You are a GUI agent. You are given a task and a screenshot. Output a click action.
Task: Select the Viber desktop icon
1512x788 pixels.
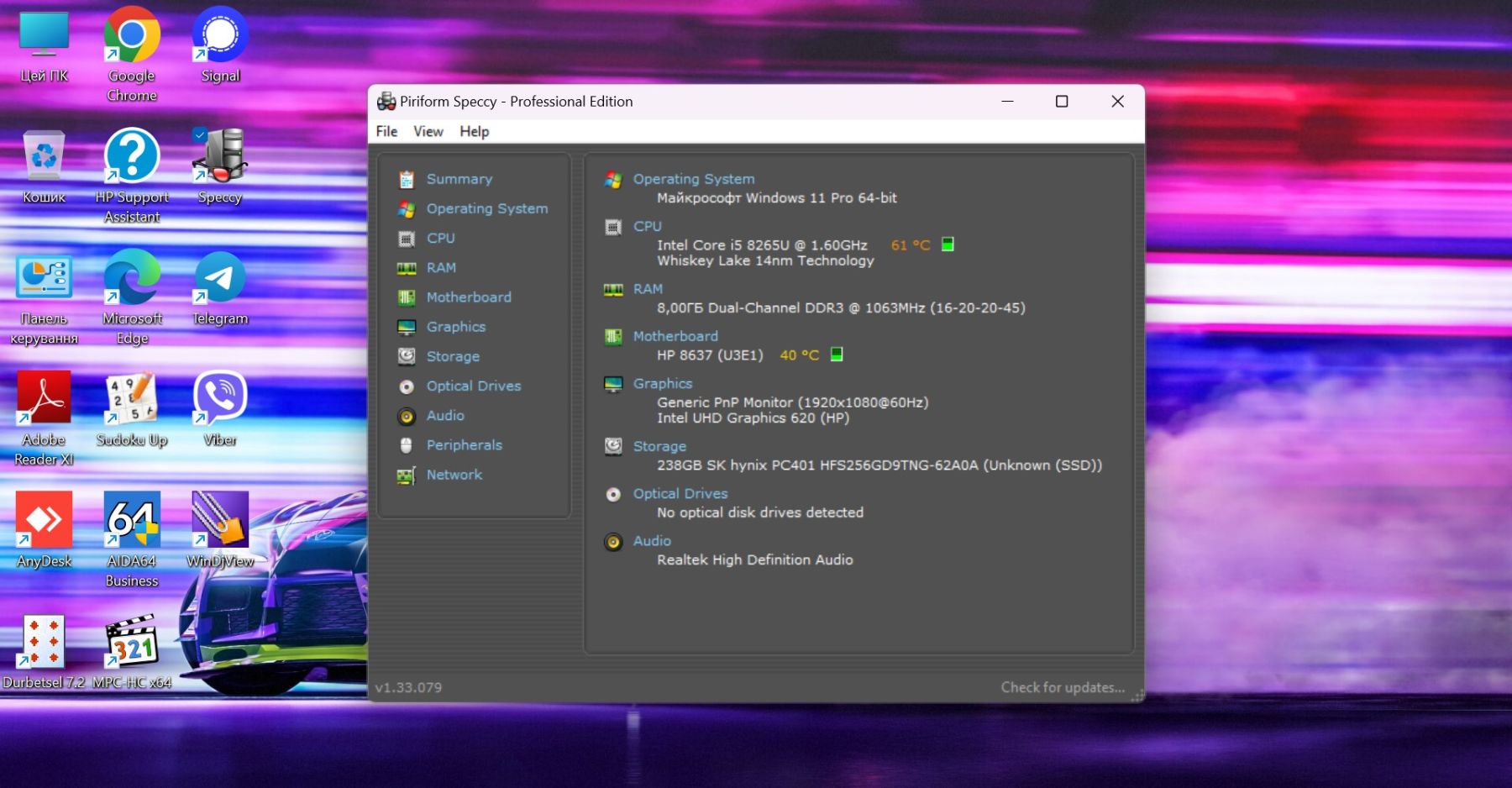tap(220, 409)
